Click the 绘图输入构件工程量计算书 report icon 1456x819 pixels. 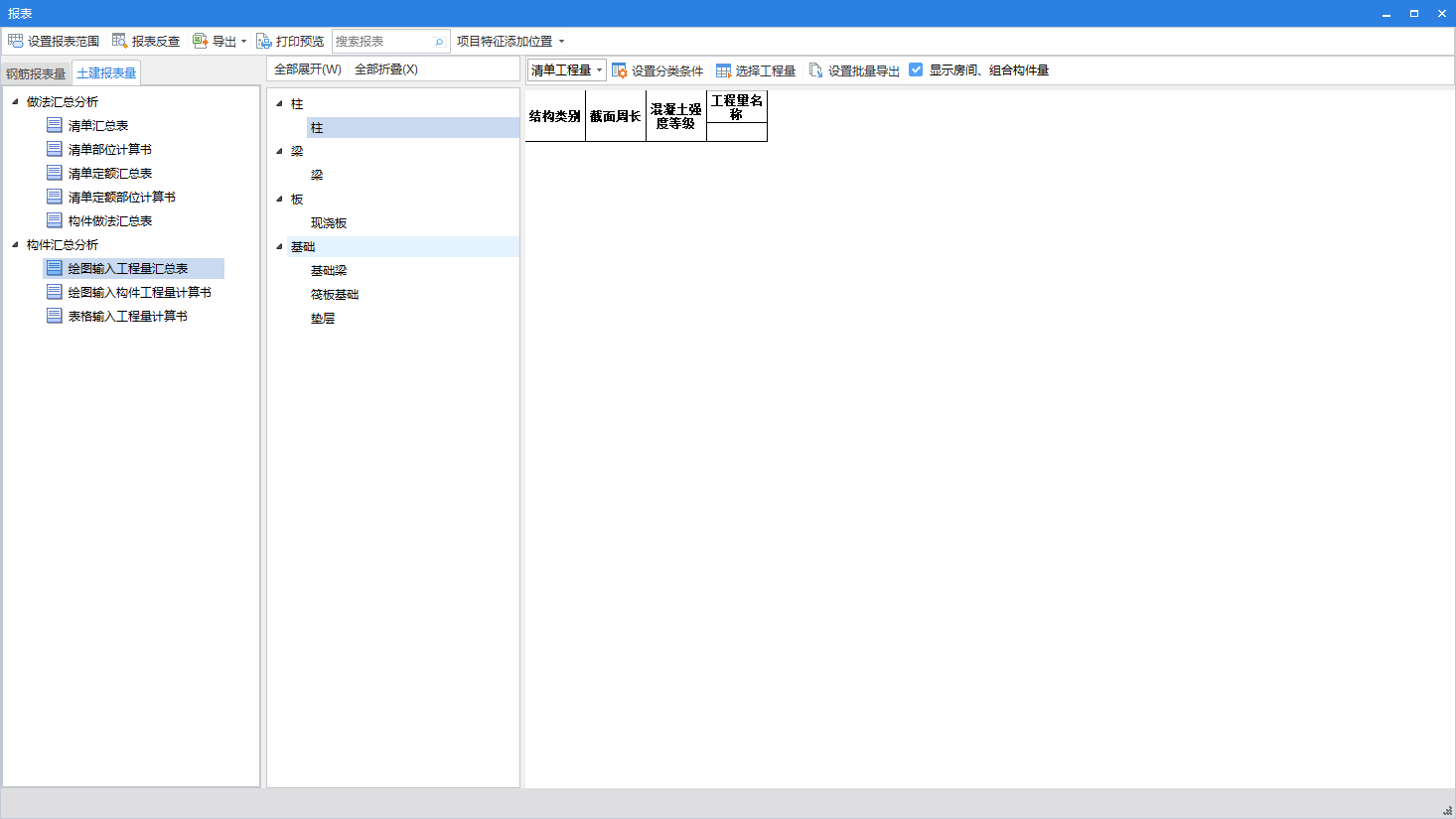[55, 292]
